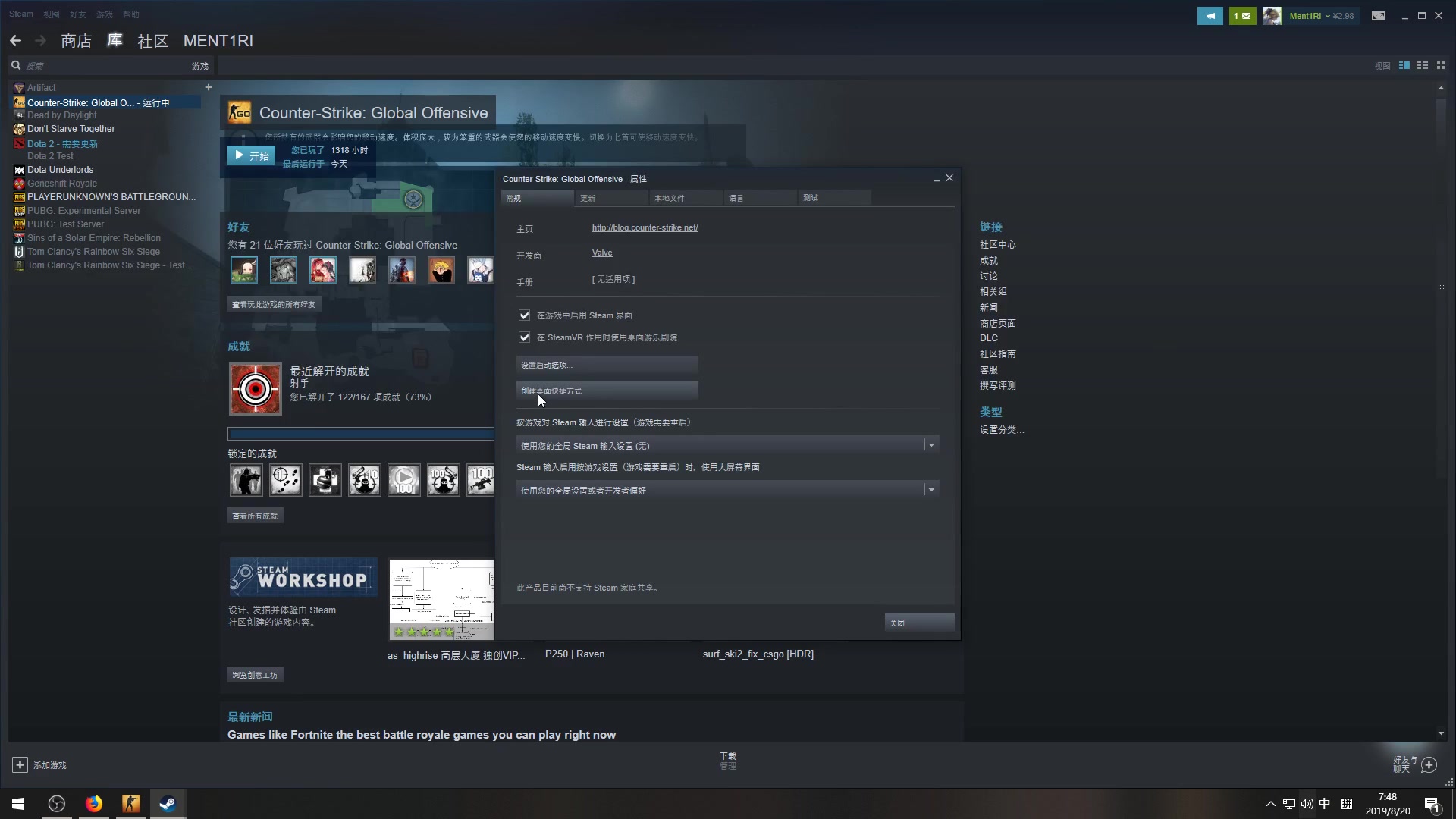
Task: Go back with the left arrow
Action: [15, 41]
